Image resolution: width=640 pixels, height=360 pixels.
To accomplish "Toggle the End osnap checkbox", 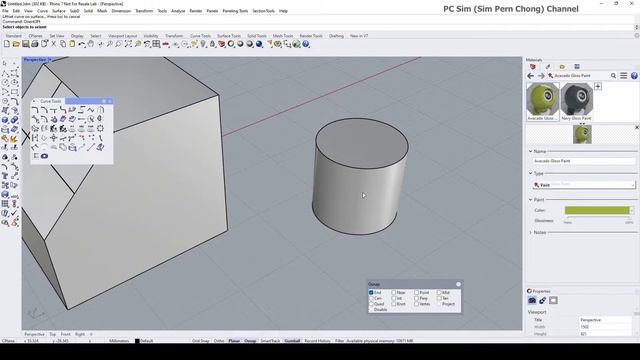I will click(371, 293).
